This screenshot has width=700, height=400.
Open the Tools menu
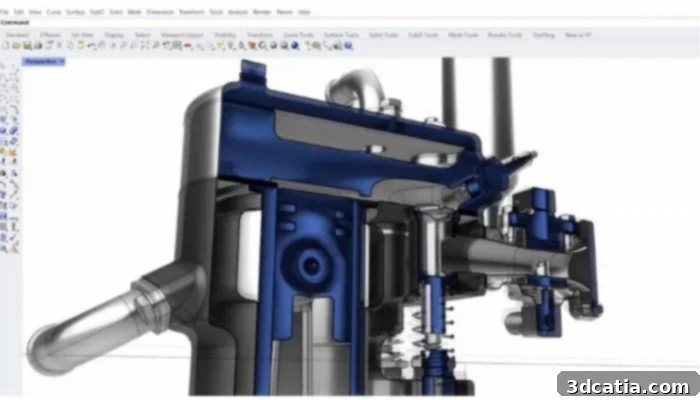[216, 12]
